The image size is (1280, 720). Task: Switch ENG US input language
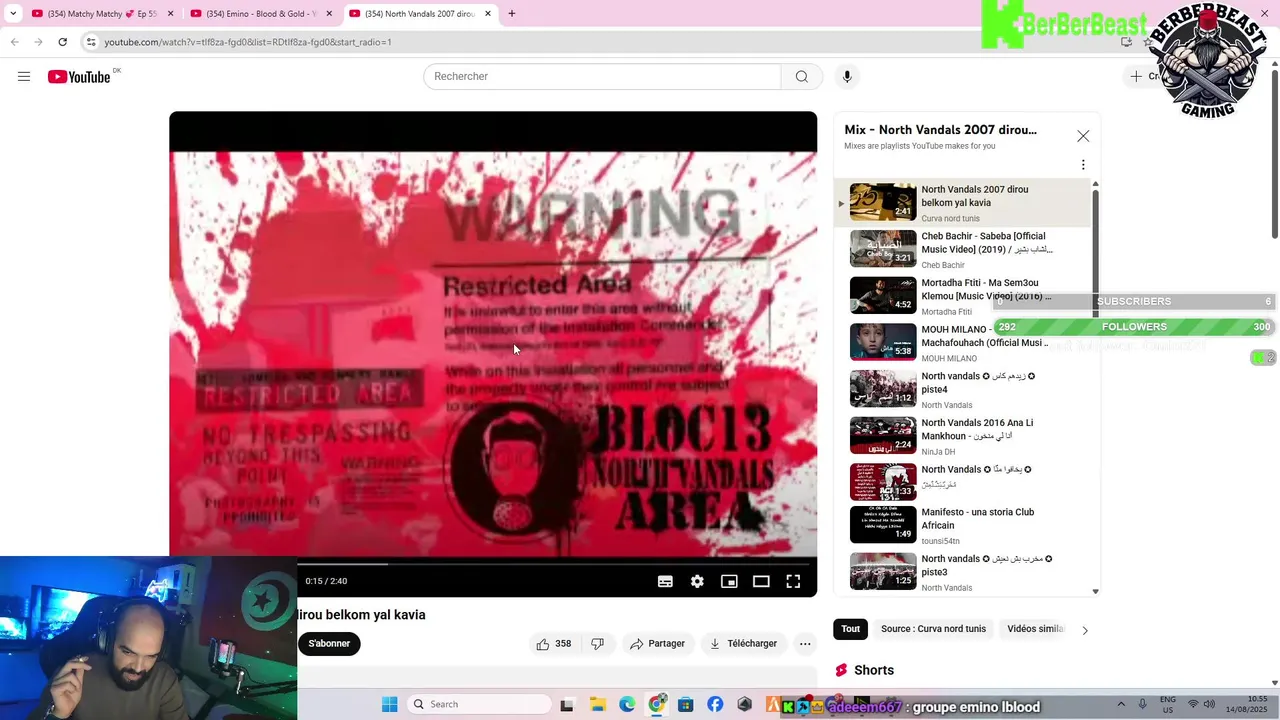[1168, 704]
